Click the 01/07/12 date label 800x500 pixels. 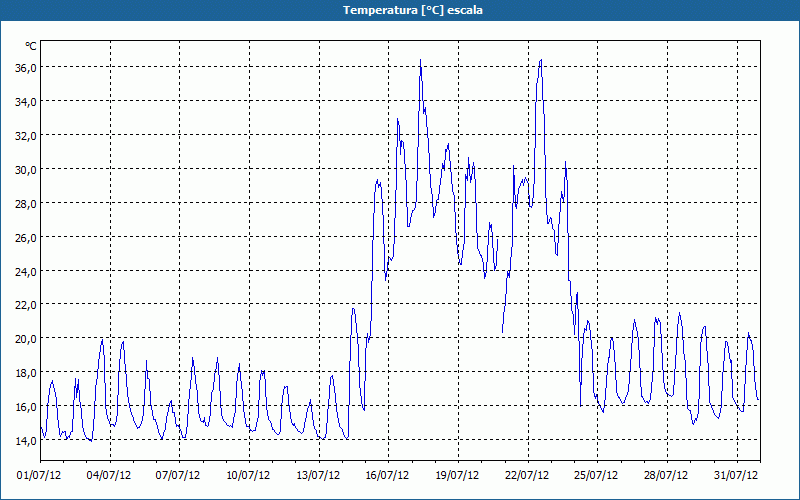point(39,476)
